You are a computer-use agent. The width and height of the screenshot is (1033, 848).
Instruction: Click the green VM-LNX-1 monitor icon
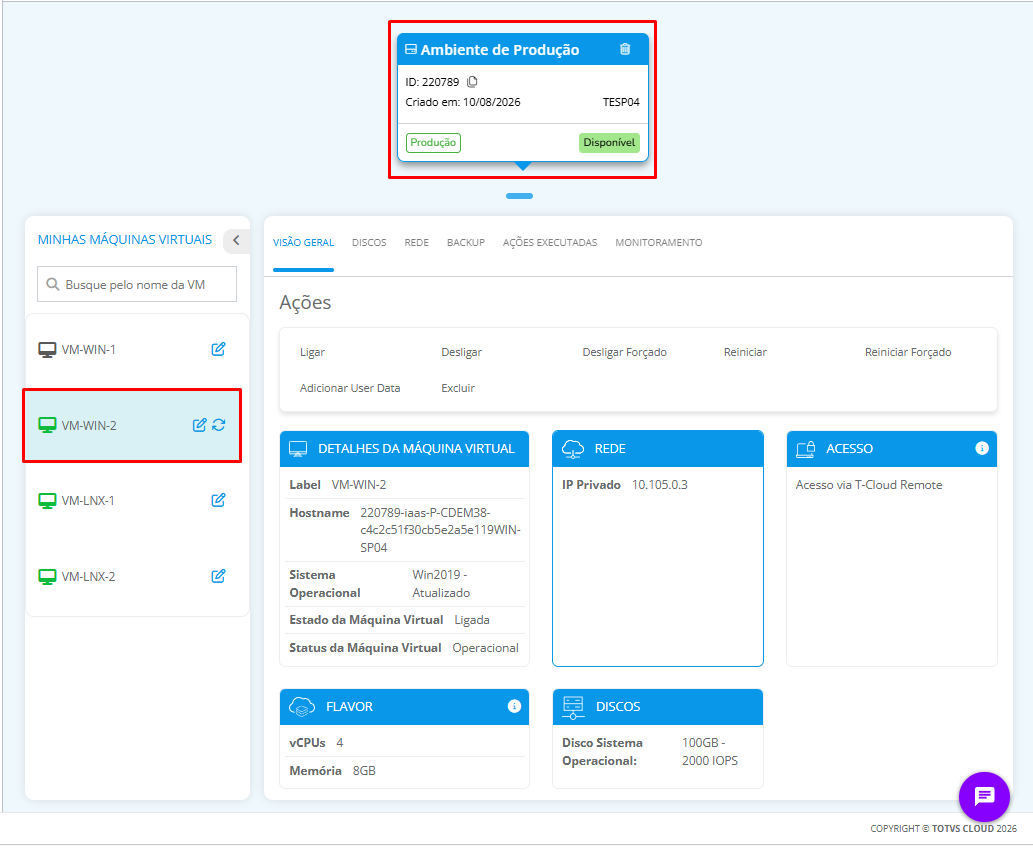(47, 501)
